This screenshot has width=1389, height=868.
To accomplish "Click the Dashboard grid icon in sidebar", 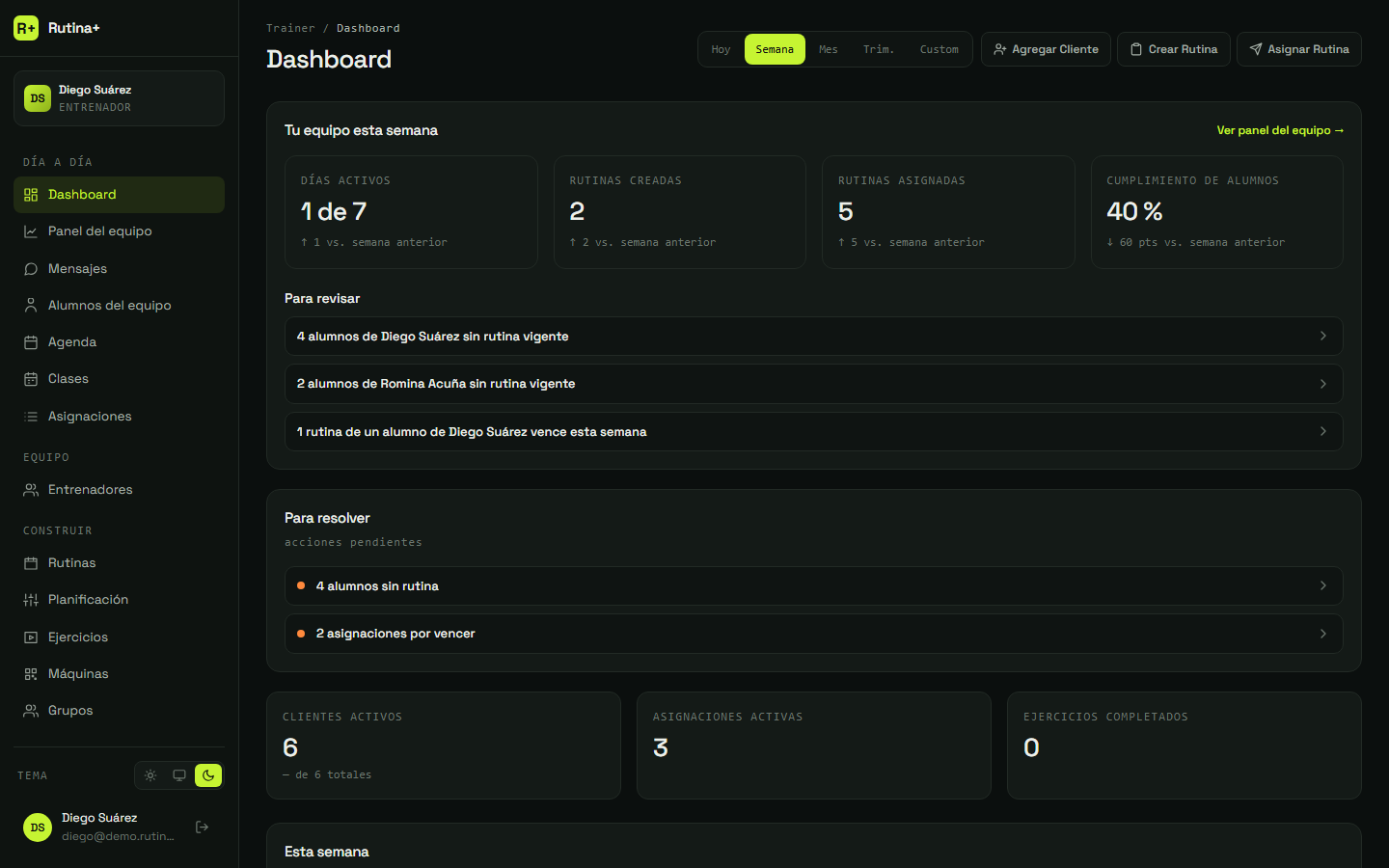I will click(31, 195).
